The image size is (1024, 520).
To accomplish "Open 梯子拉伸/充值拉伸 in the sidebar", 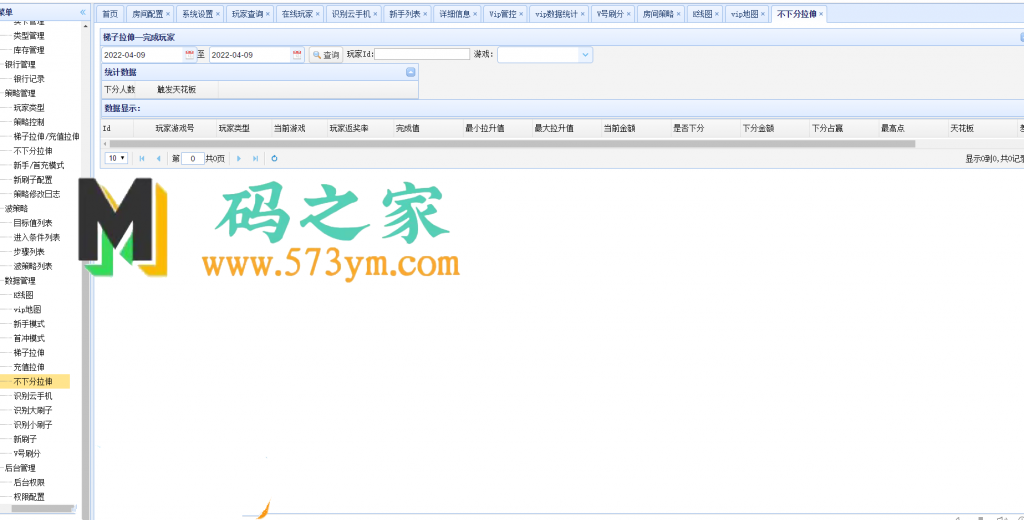I will pyautogui.click(x=46, y=136).
